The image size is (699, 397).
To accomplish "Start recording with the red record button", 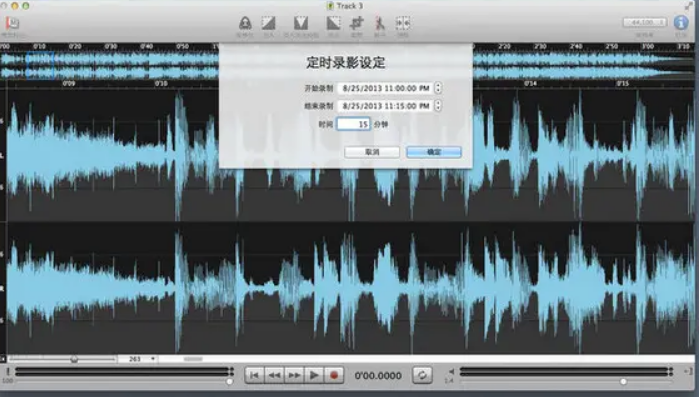I will (334, 376).
